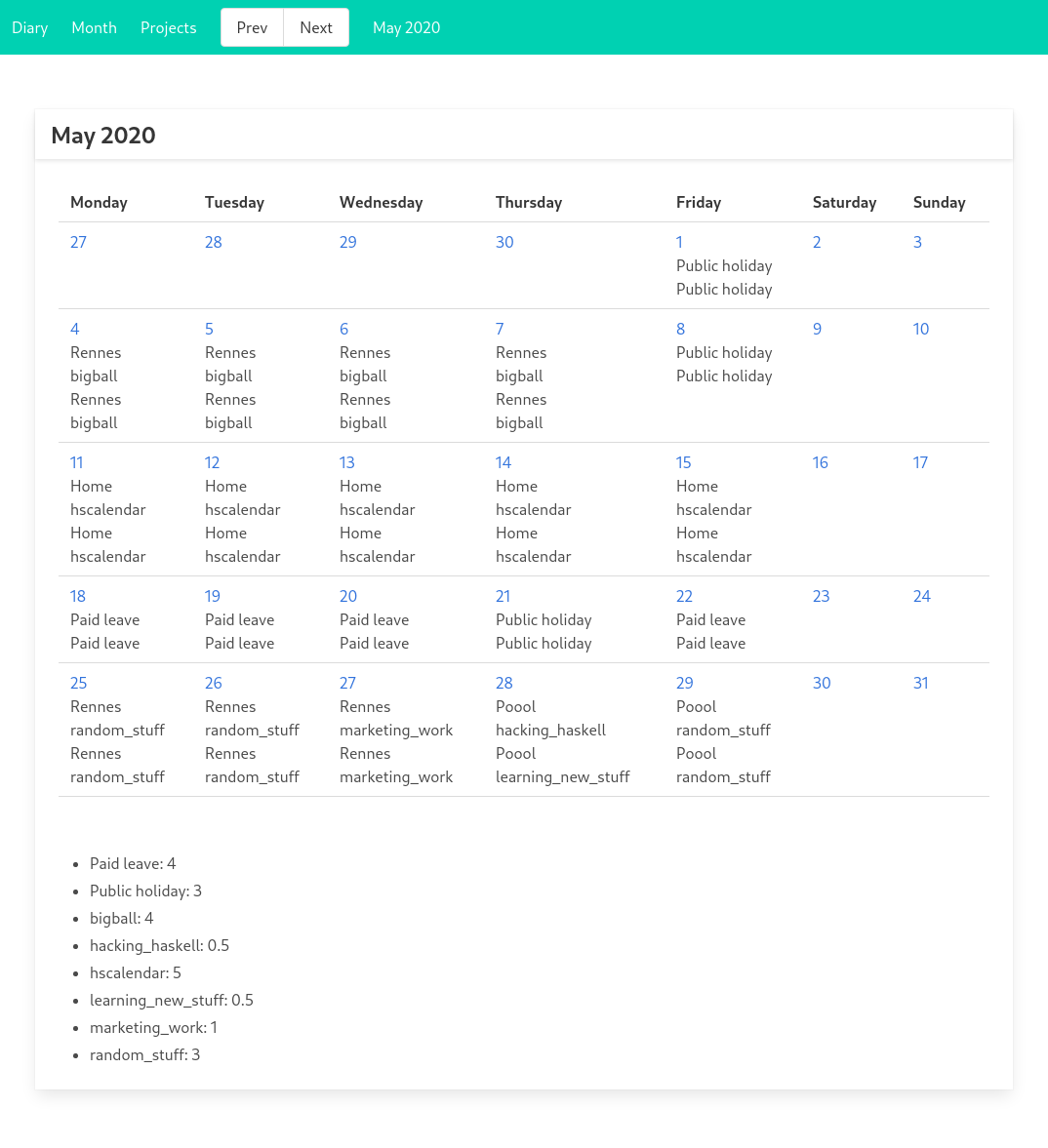This screenshot has height=1148, width=1048.
Task: Select 'learning_new_stuff: 0.5' summary line
Action: coord(172,1000)
